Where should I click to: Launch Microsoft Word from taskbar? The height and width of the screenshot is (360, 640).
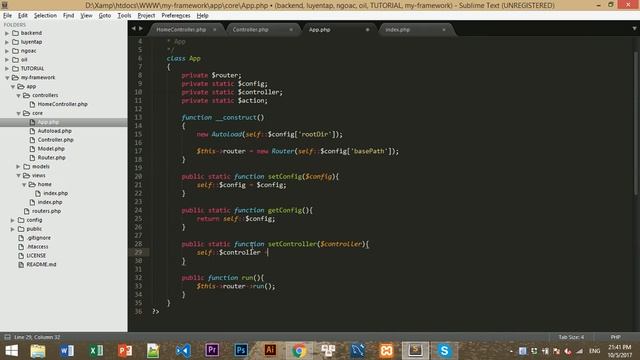click(x=67, y=351)
